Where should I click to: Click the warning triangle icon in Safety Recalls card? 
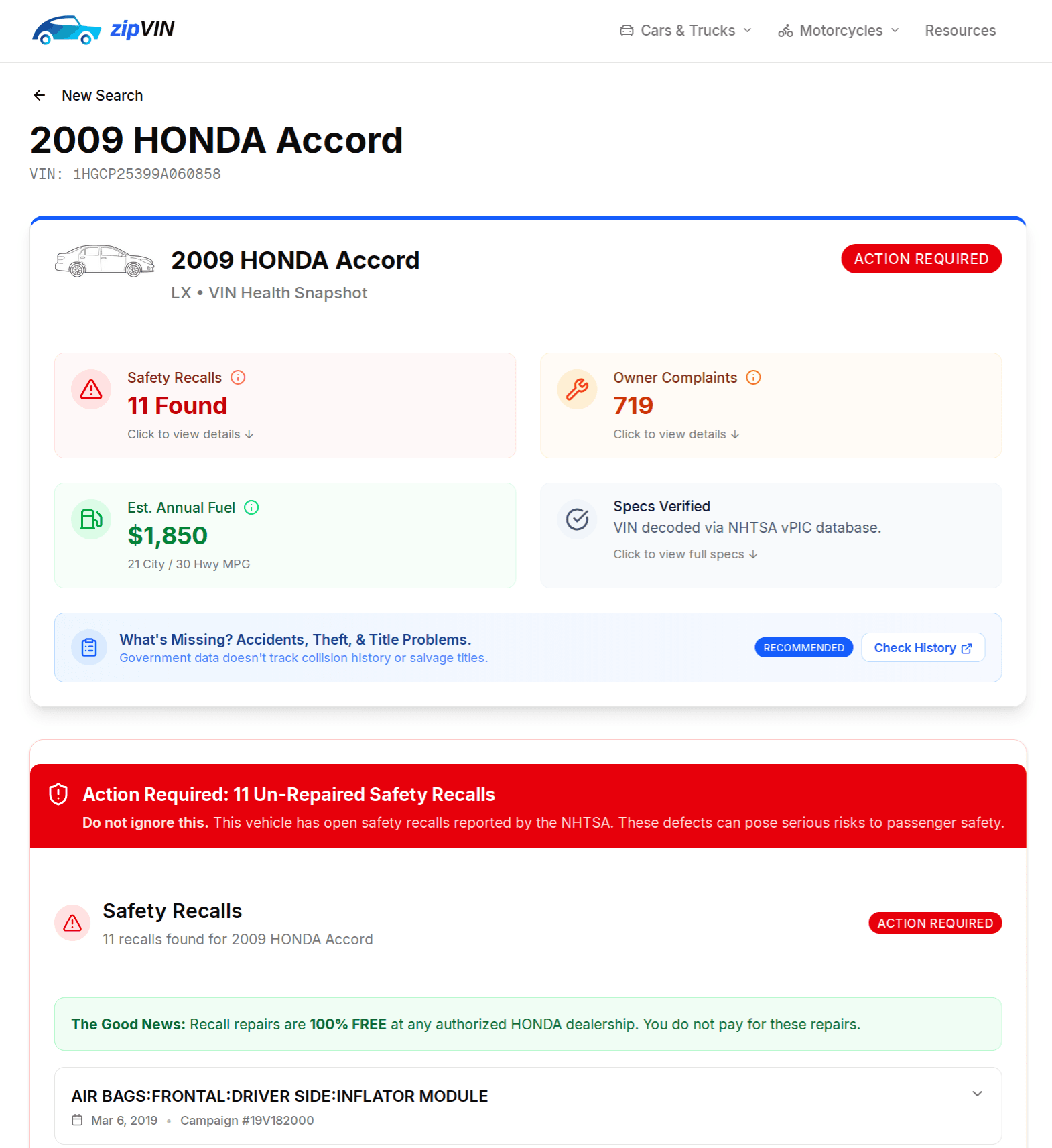click(90, 389)
